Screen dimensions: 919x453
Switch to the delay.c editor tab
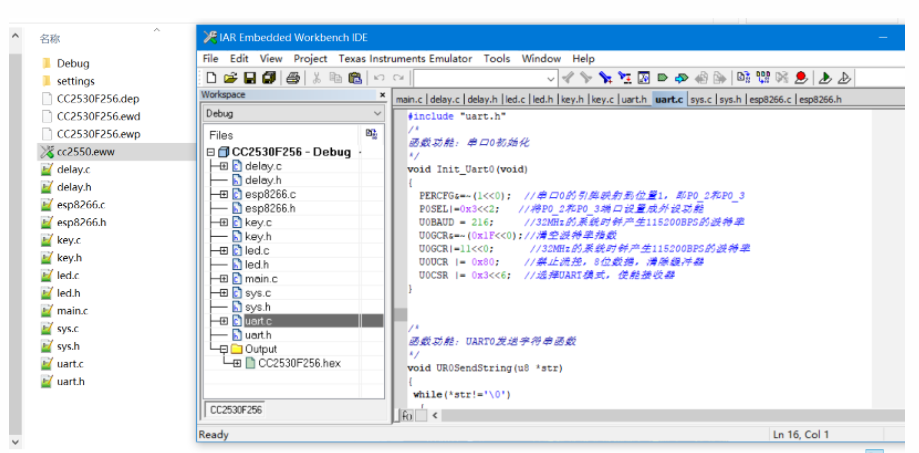click(x=445, y=100)
